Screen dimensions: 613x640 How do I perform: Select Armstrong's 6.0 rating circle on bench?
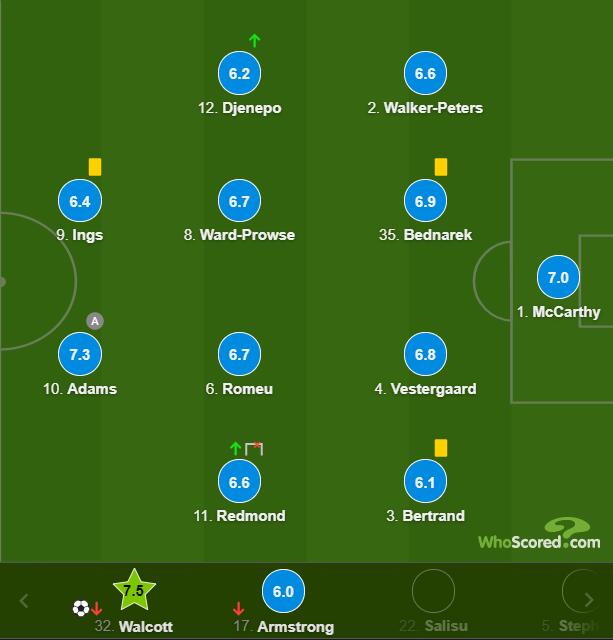click(x=283, y=591)
